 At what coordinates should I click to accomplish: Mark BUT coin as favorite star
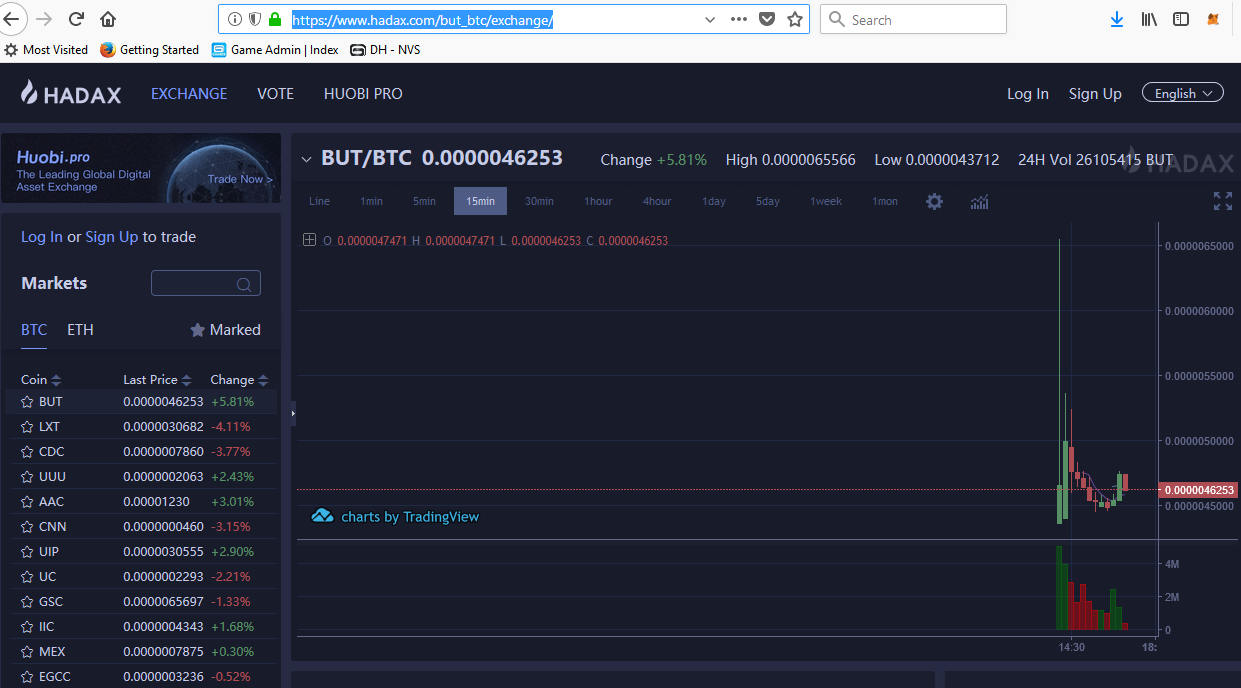pos(27,402)
